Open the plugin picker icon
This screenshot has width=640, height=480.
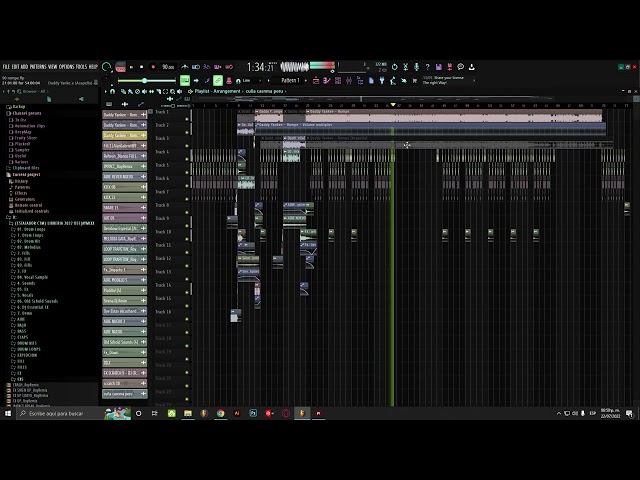click(382, 80)
